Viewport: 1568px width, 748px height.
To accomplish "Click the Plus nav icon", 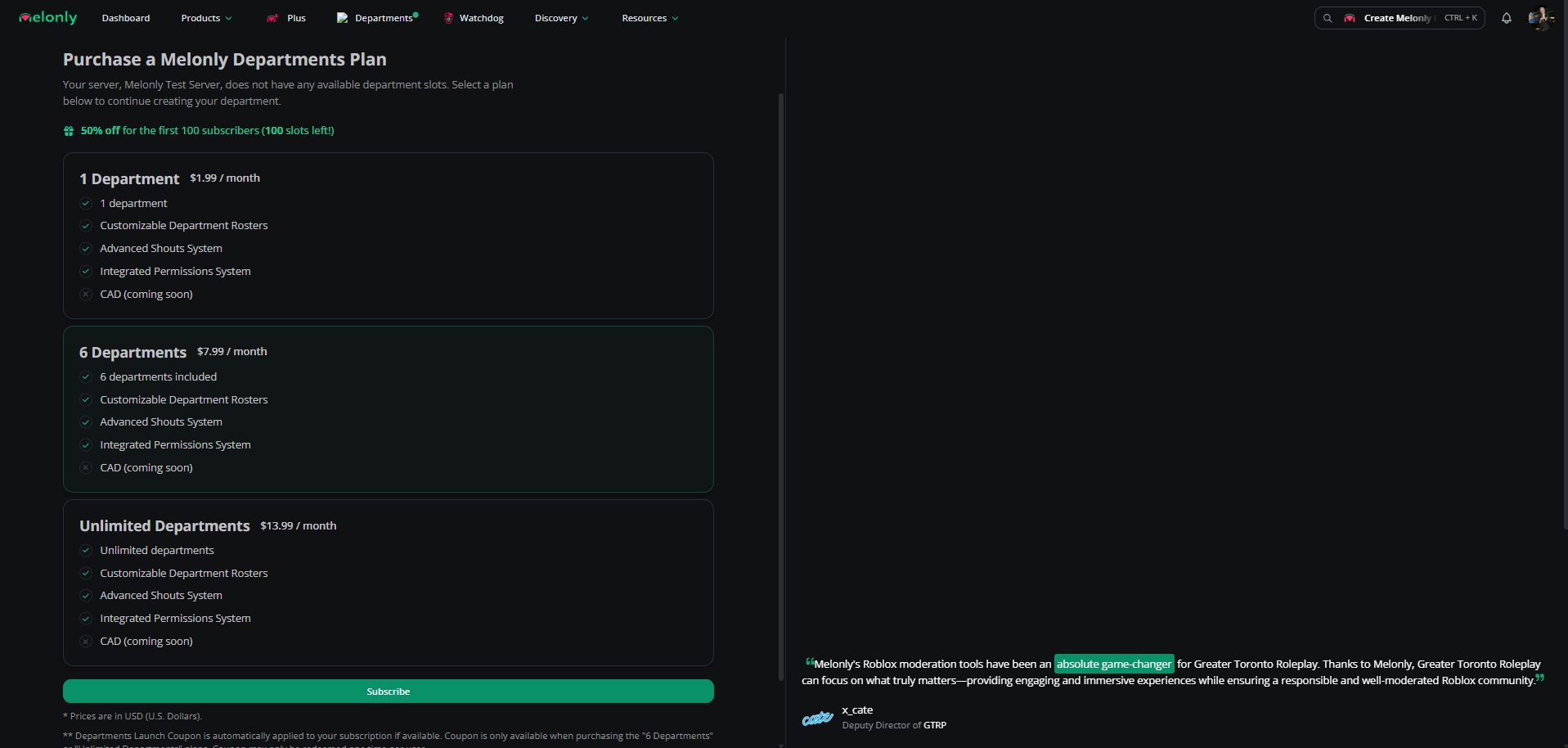I will pyautogui.click(x=272, y=18).
